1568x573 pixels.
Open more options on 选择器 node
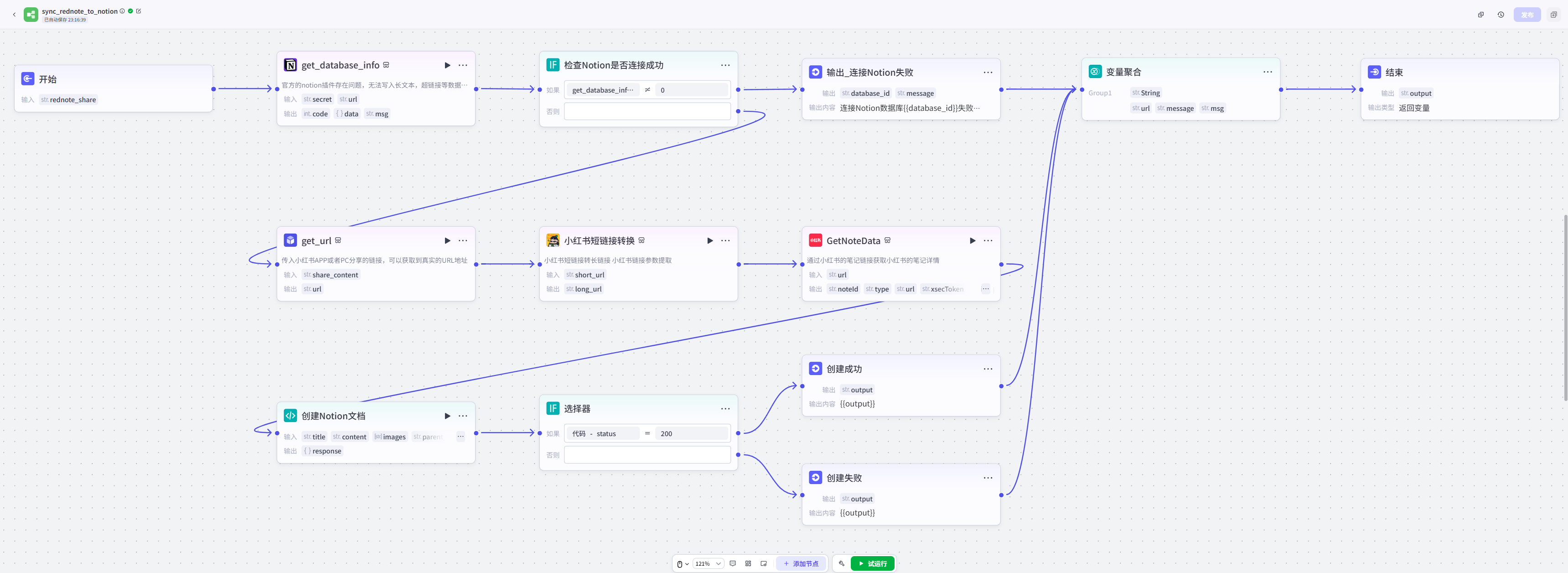pyautogui.click(x=725, y=409)
